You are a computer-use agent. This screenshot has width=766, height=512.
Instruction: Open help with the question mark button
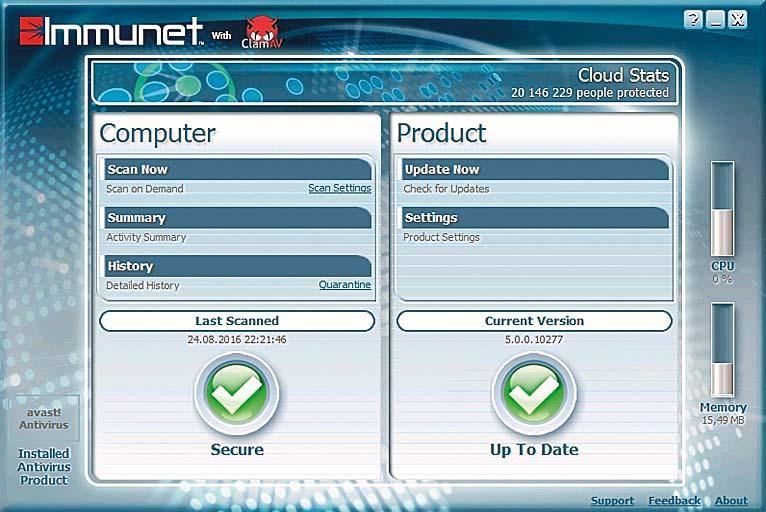pos(693,19)
